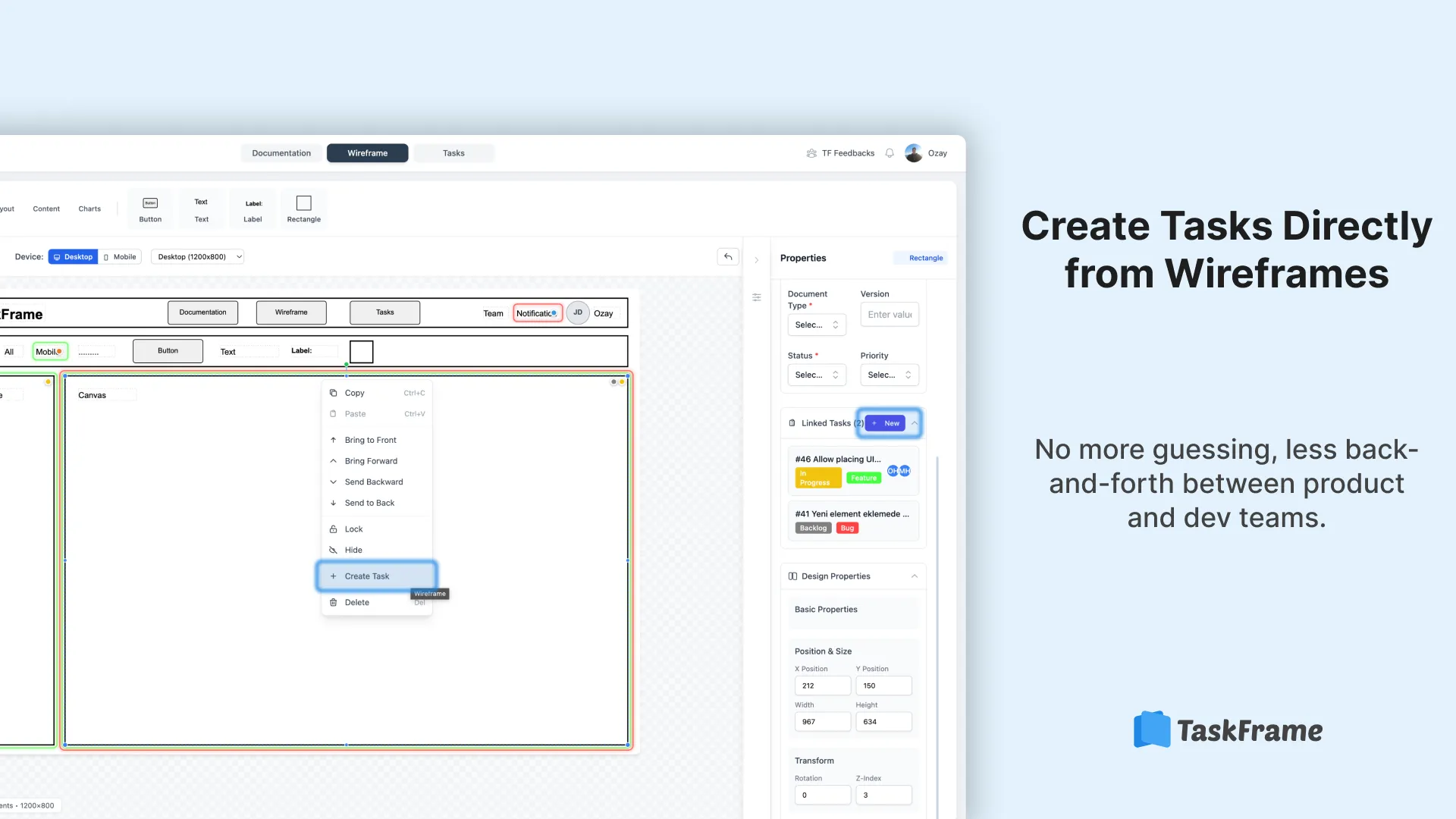The width and height of the screenshot is (1456, 819).
Task: Edit the Z-Index field
Action: coord(883,795)
